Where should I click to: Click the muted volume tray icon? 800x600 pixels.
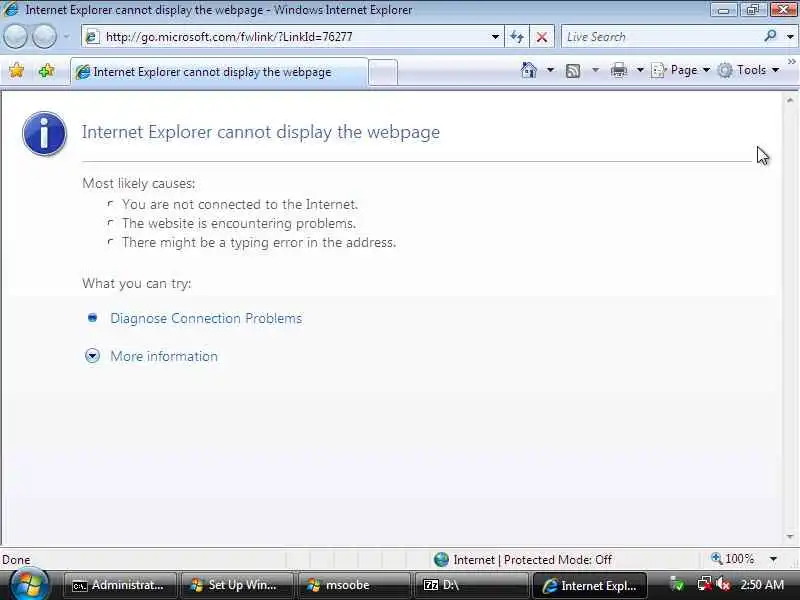[722, 584]
